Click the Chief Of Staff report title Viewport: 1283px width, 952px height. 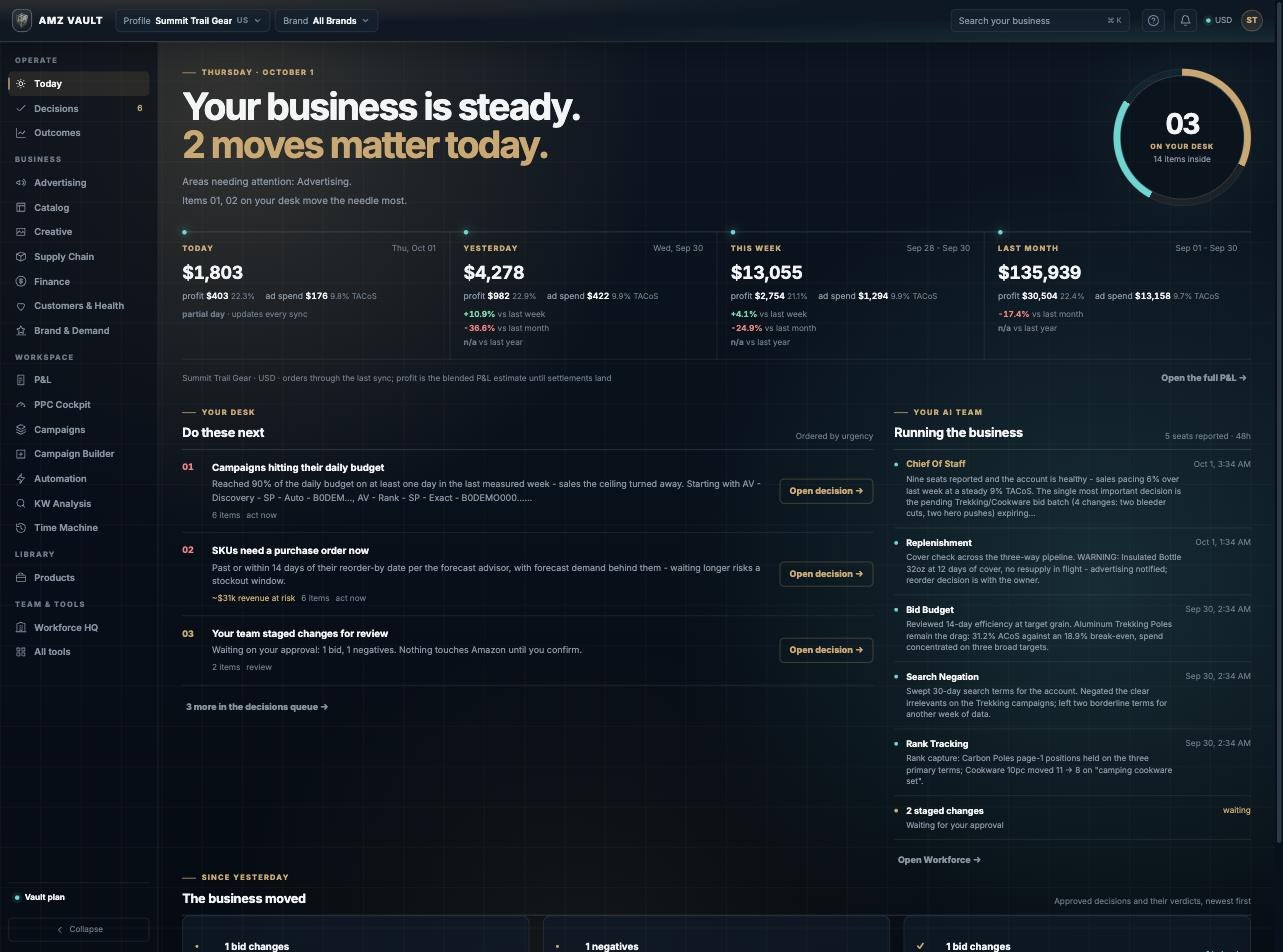[x=936, y=464]
